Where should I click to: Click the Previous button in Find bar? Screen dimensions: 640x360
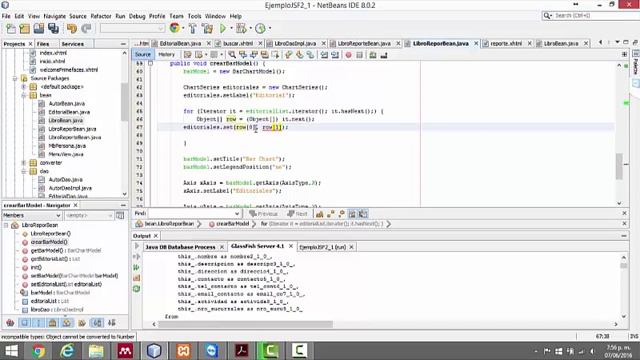pos(263,214)
